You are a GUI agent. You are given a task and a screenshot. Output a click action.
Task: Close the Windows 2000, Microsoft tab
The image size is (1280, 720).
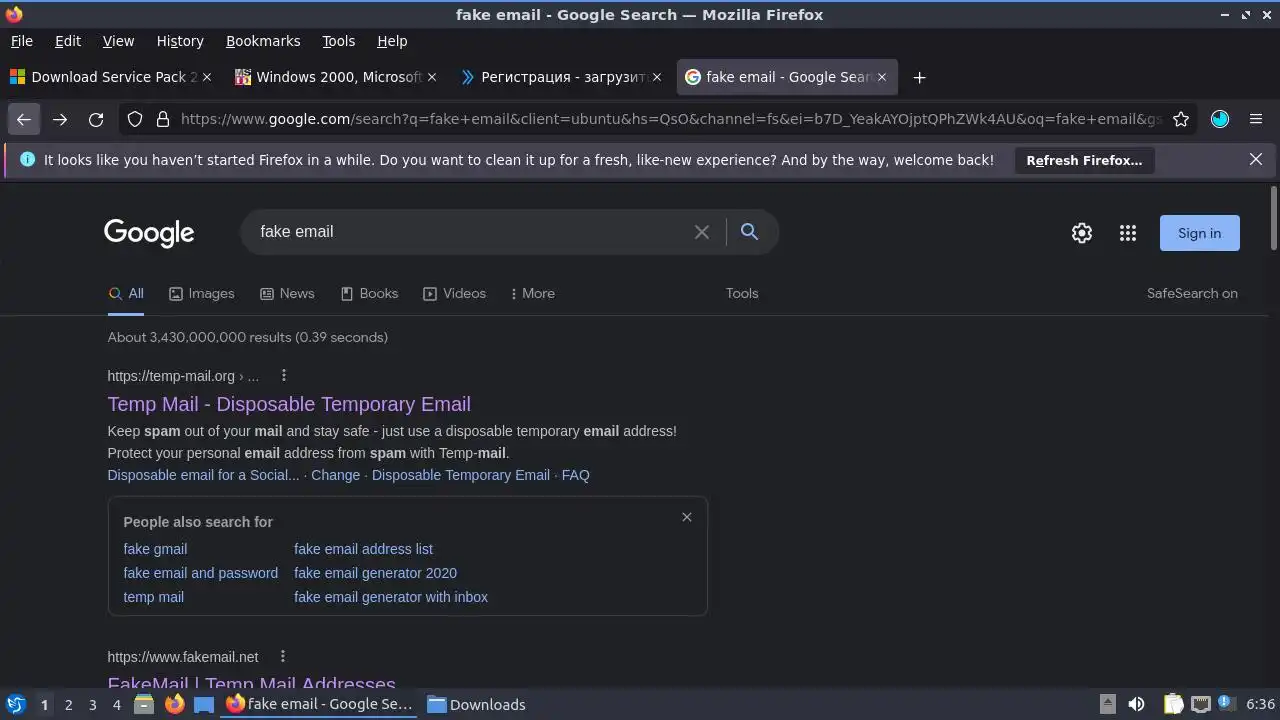(x=432, y=77)
